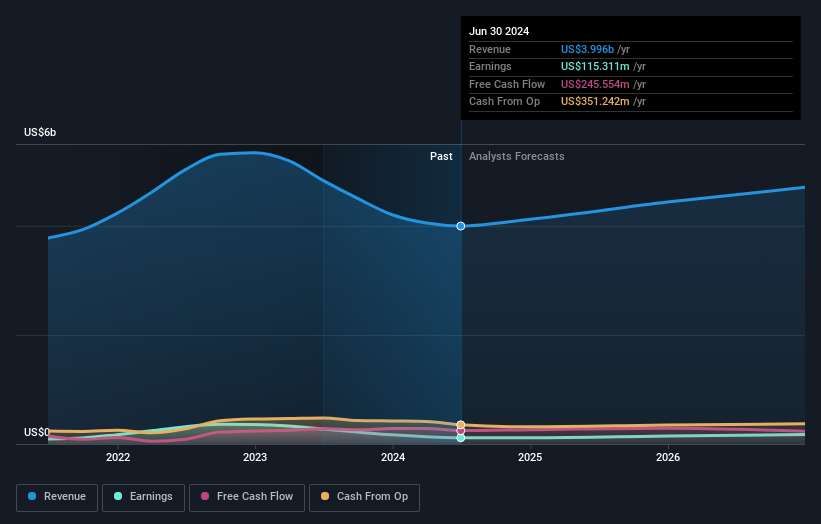Click the orange Cash From Op legend dot

tap(325, 496)
